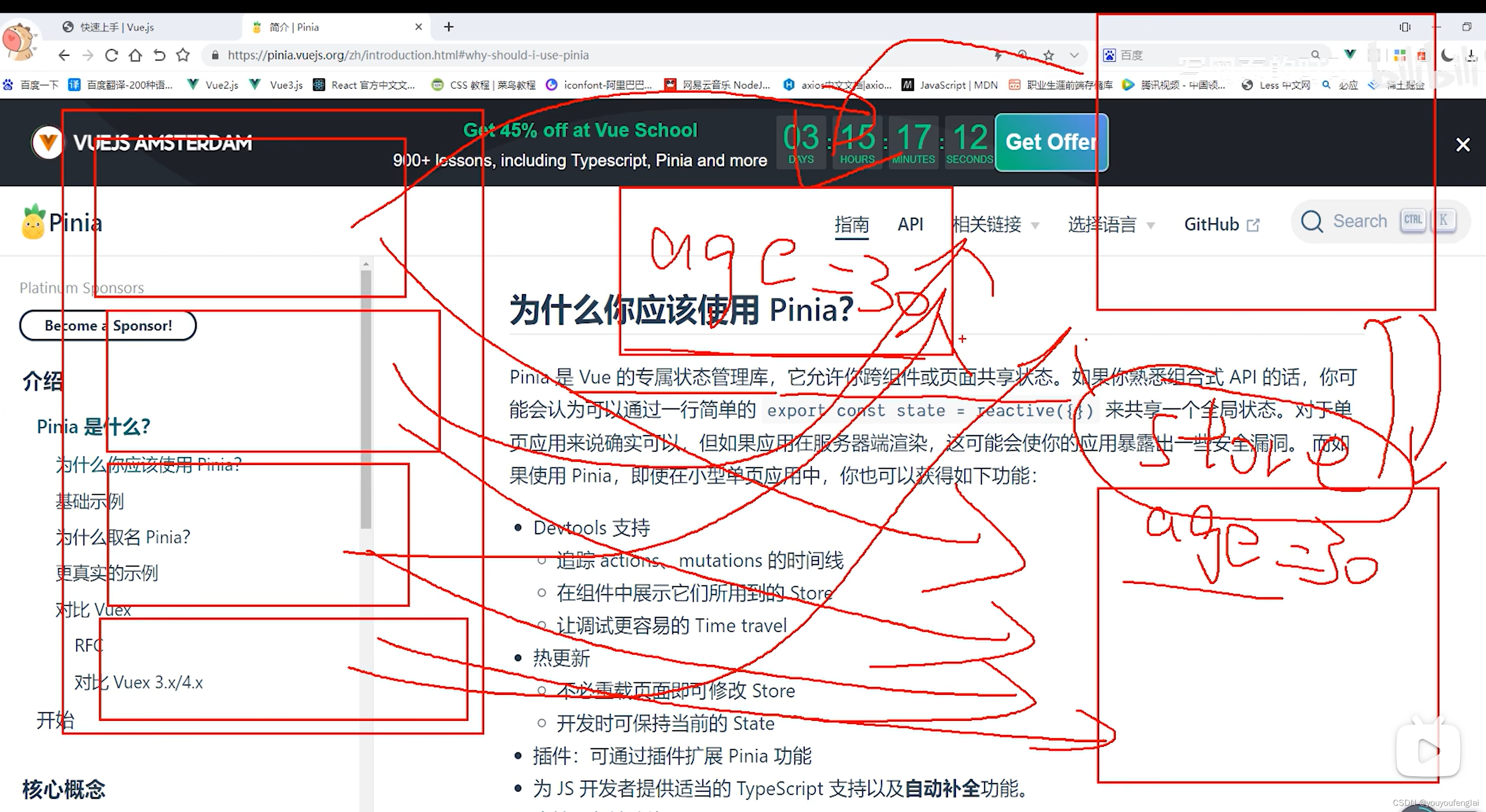Open the Less 中文网 bookmark
The image size is (1486, 812).
pos(1276,85)
